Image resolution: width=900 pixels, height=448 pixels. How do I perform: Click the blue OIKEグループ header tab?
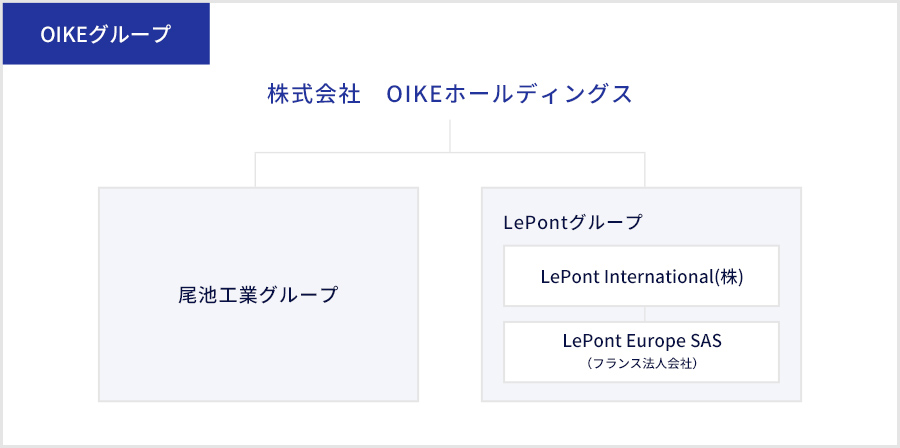click(x=106, y=34)
